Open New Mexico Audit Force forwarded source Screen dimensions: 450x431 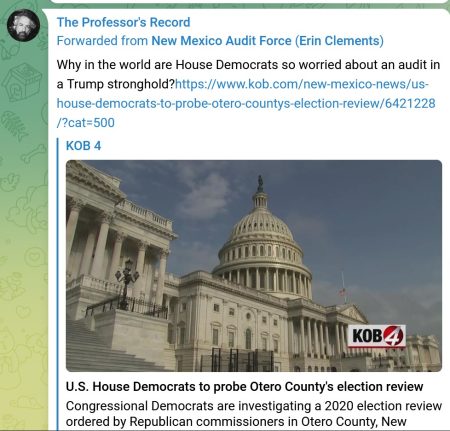(267, 41)
